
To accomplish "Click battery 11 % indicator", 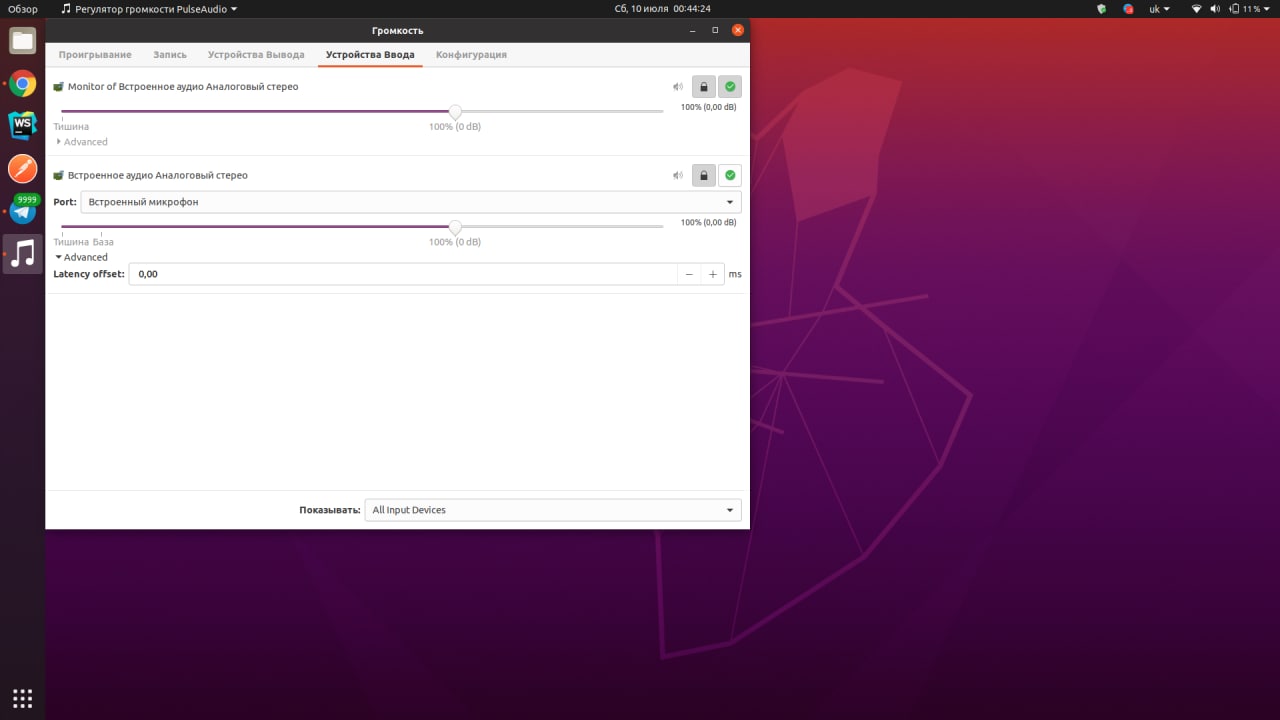I will [x=1246, y=8].
